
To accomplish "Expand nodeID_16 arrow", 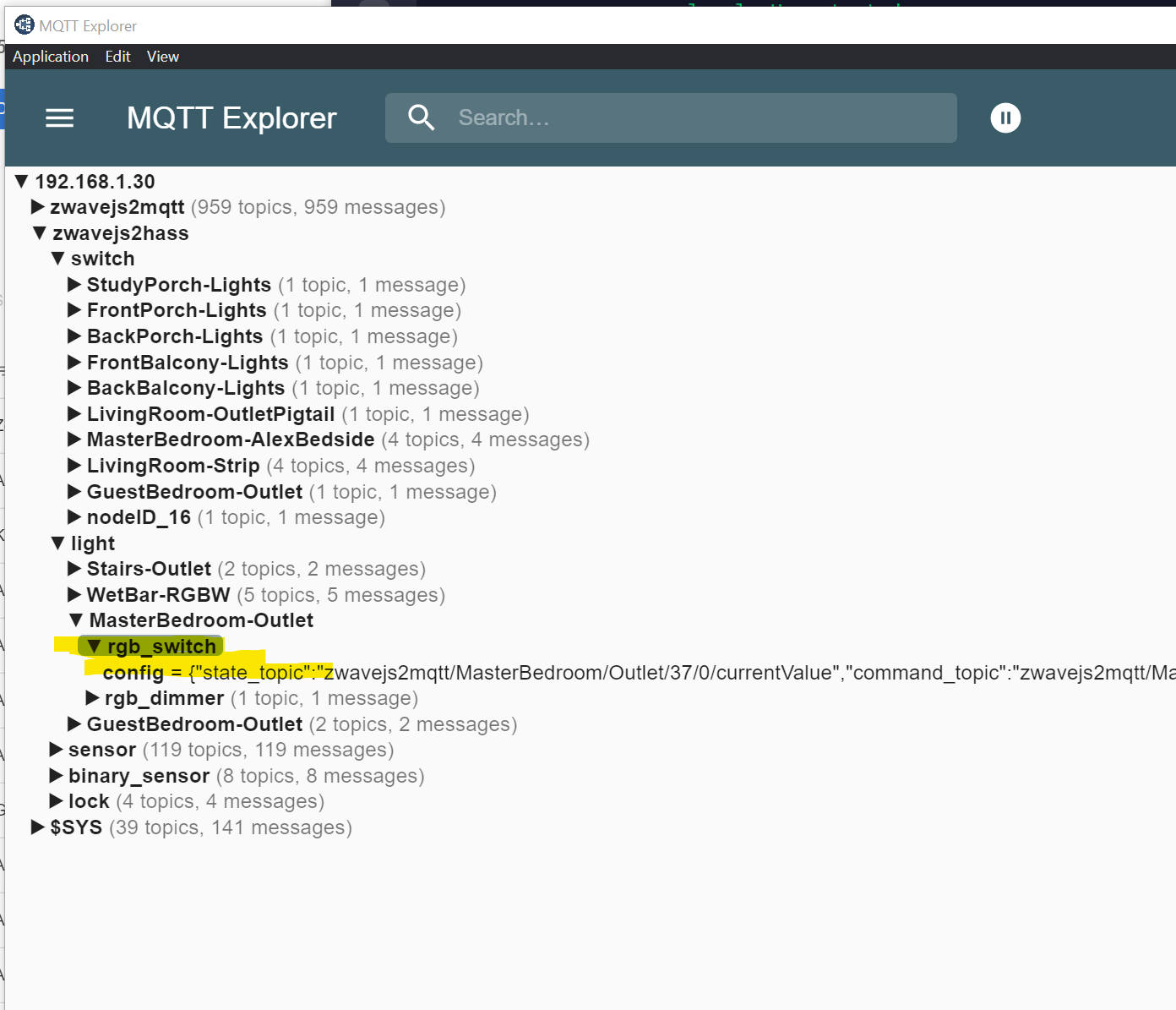I will [x=74, y=517].
